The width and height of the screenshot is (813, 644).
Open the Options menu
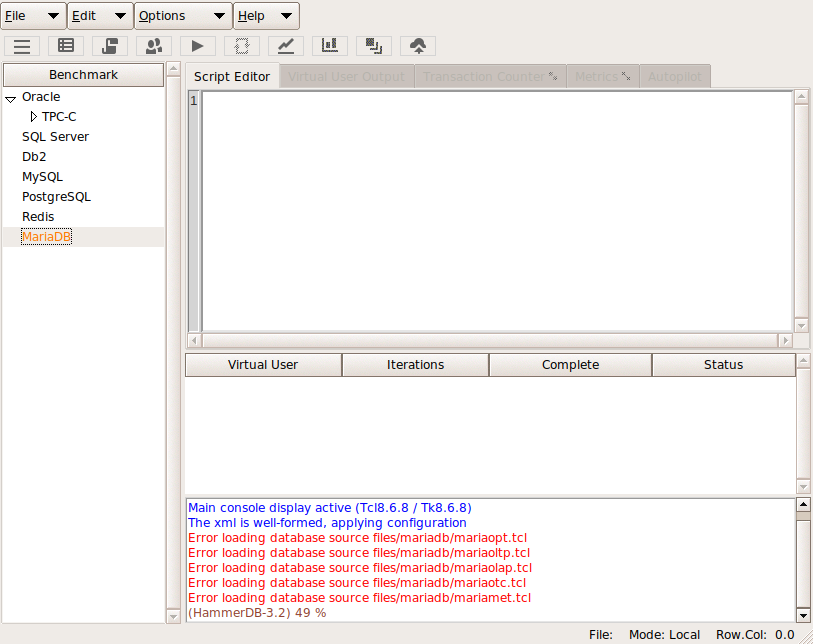click(x=184, y=16)
